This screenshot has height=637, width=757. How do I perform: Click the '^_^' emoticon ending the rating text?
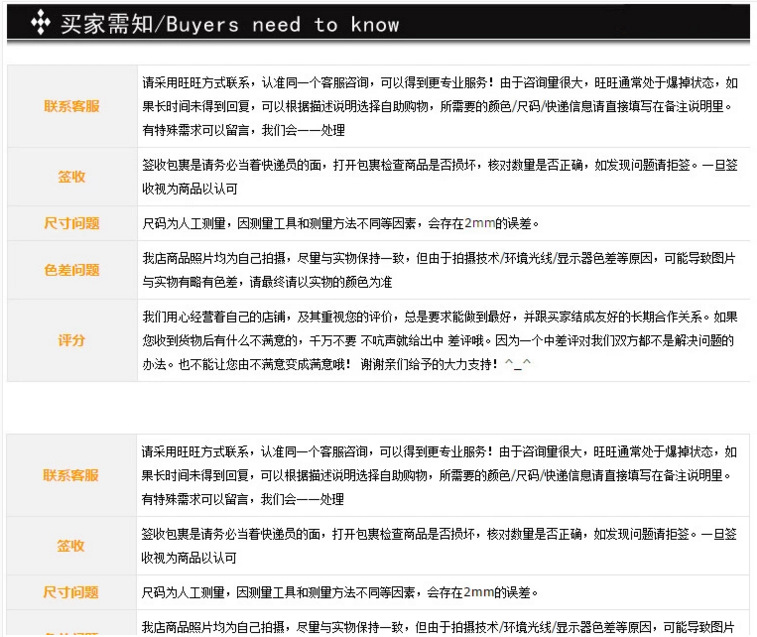[x=518, y=365]
